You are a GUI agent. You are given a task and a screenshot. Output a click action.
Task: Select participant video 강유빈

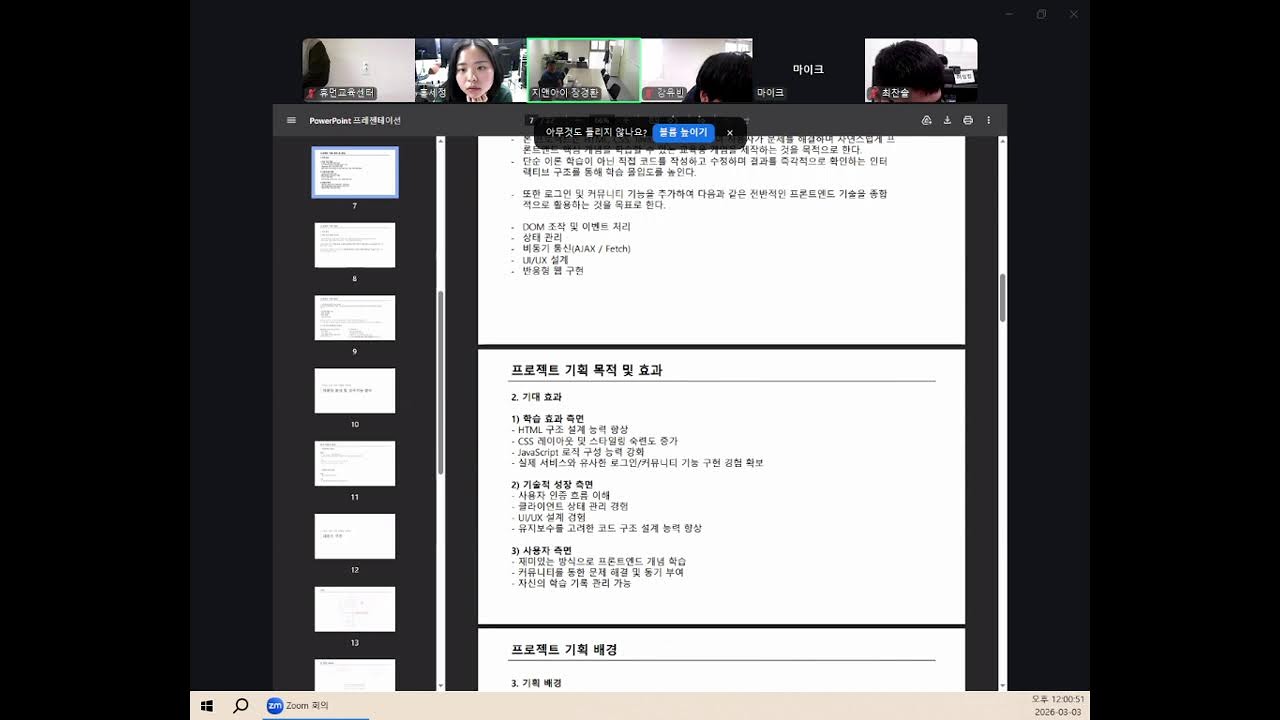696,70
